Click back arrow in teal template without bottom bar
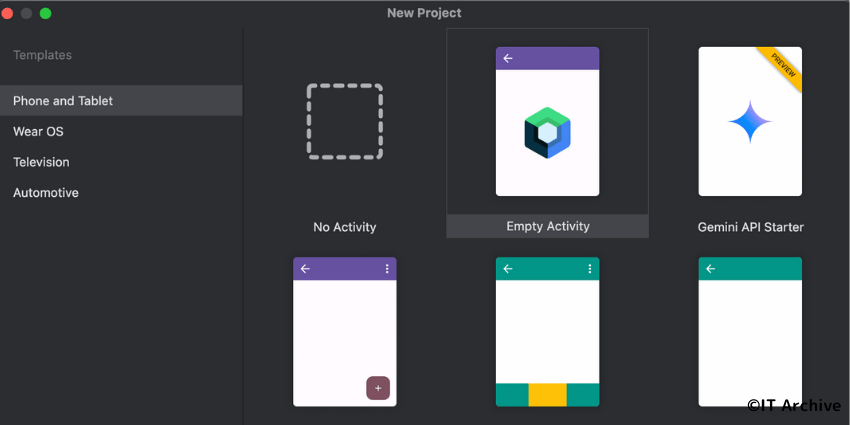This screenshot has height=425, width=850. [x=711, y=269]
